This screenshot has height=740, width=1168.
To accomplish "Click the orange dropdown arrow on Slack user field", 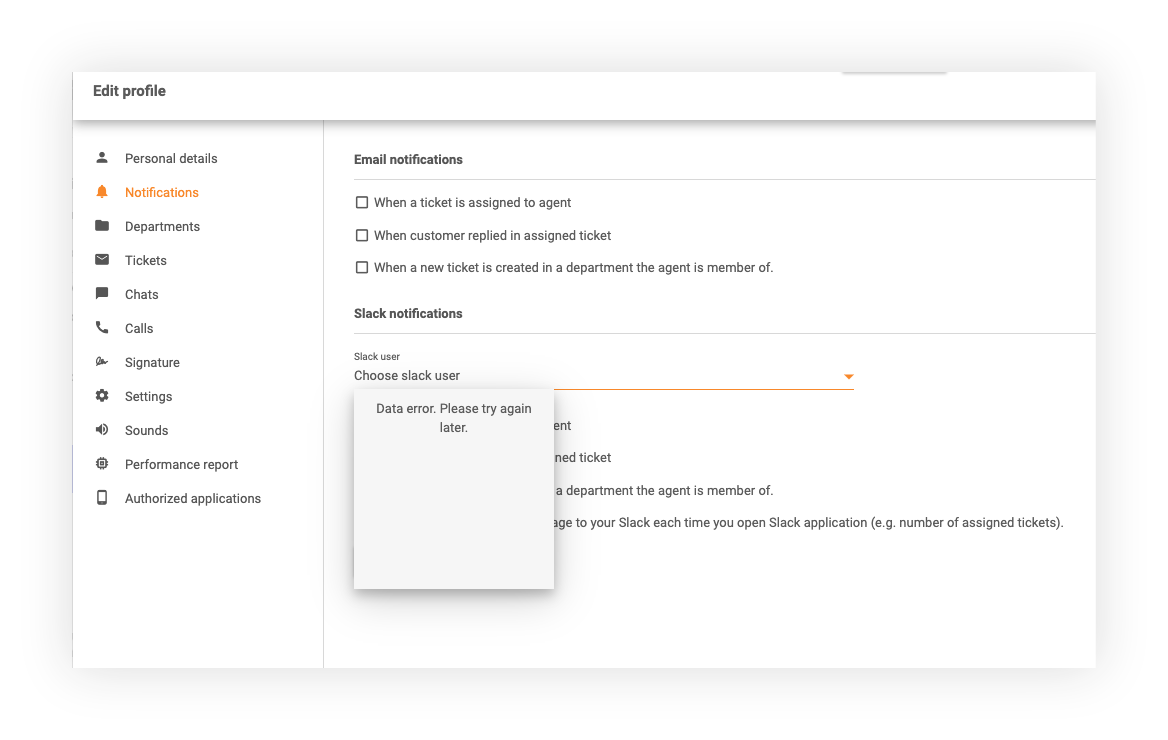I will click(x=848, y=376).
